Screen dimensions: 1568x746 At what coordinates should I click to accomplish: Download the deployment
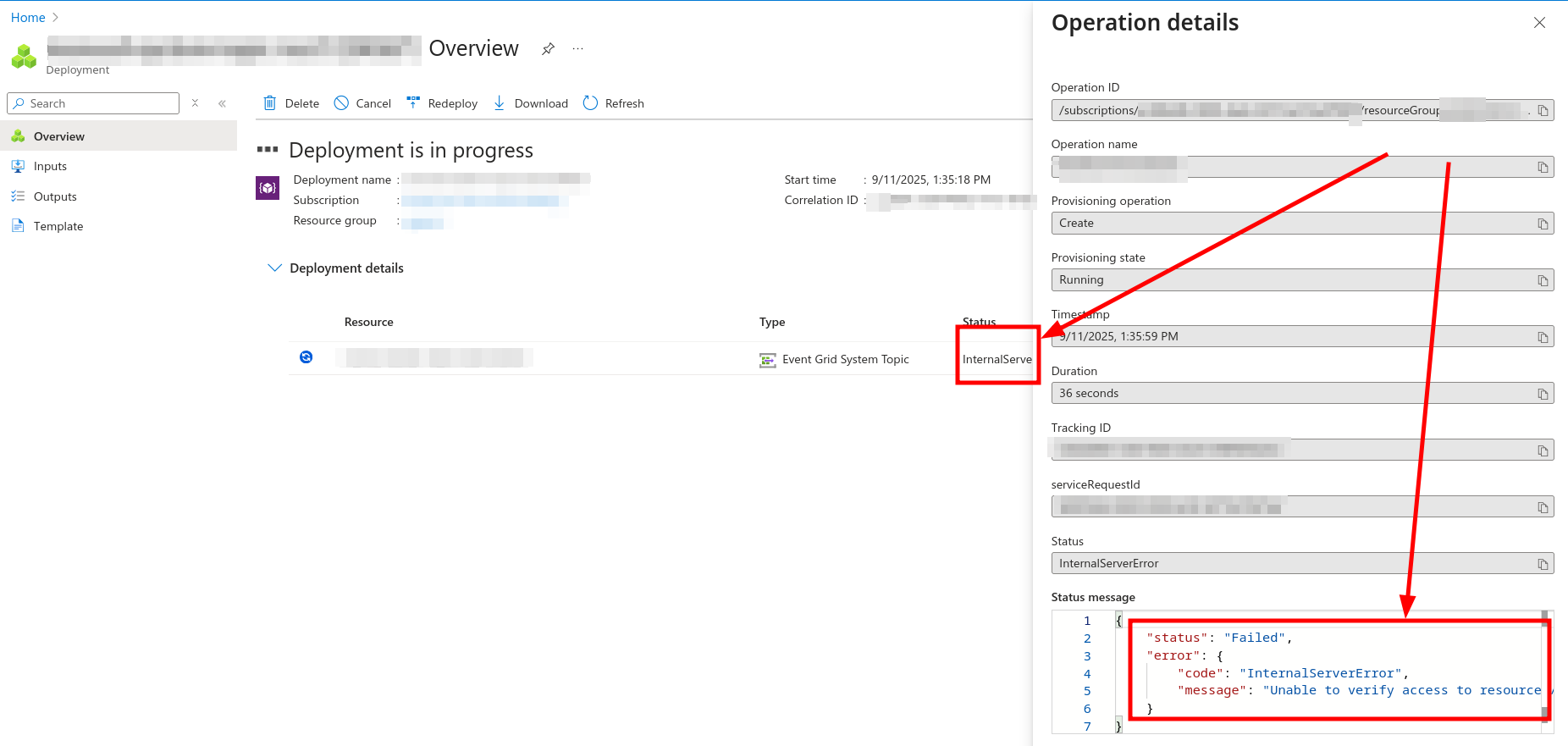tap(531, 103)
